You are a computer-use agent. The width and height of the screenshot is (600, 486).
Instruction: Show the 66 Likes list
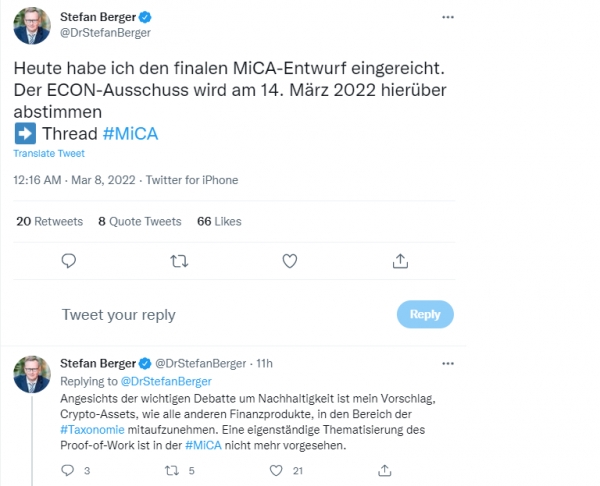(219, 221)
